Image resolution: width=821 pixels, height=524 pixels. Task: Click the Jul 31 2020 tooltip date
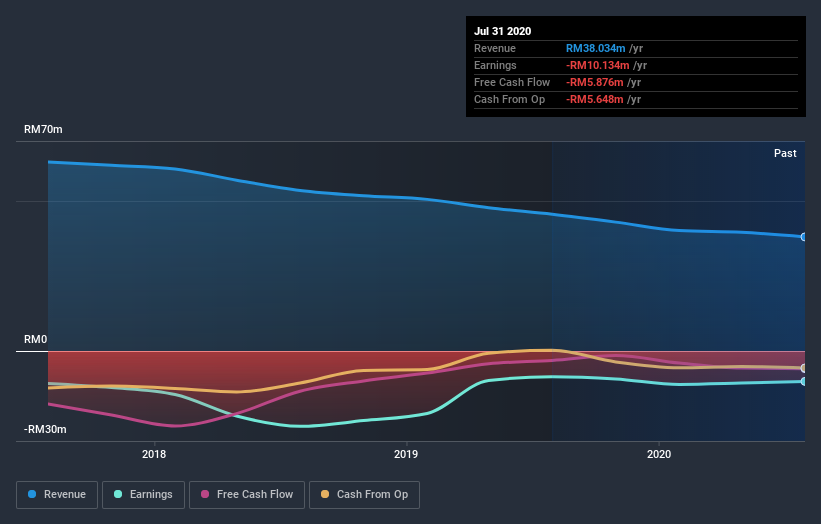[502, 31]
